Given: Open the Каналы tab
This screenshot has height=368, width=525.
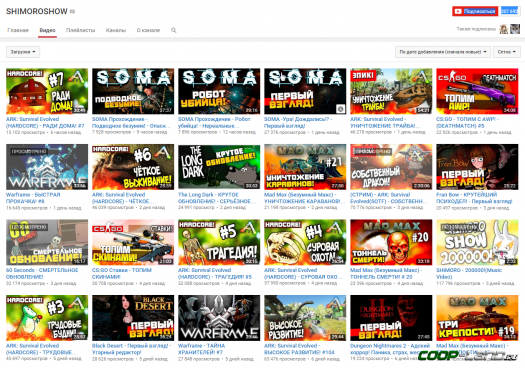Looking at the screenshot, I should [116, 30].
